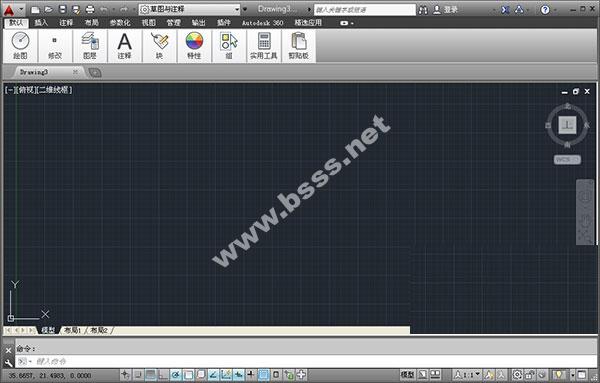Open the 特性 properties color wheel panel
This screenshot has width=600, height=383.
194,46
